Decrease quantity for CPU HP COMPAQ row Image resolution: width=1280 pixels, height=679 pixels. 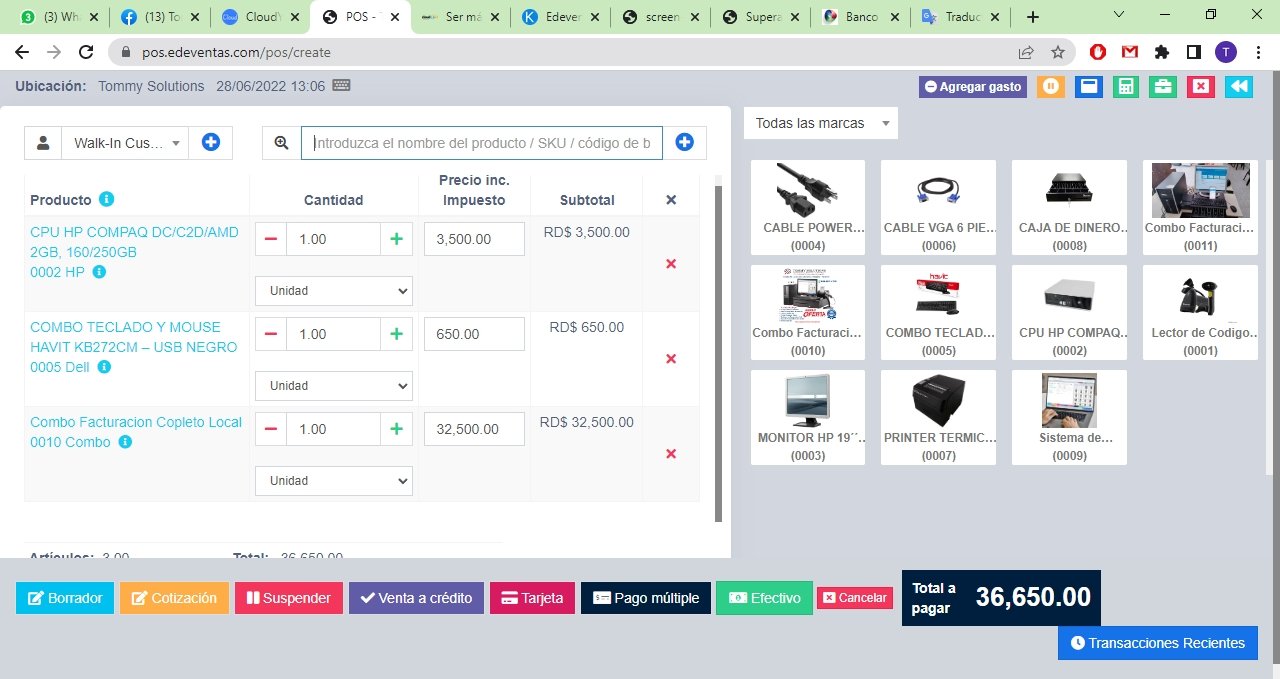click(271, 239)
